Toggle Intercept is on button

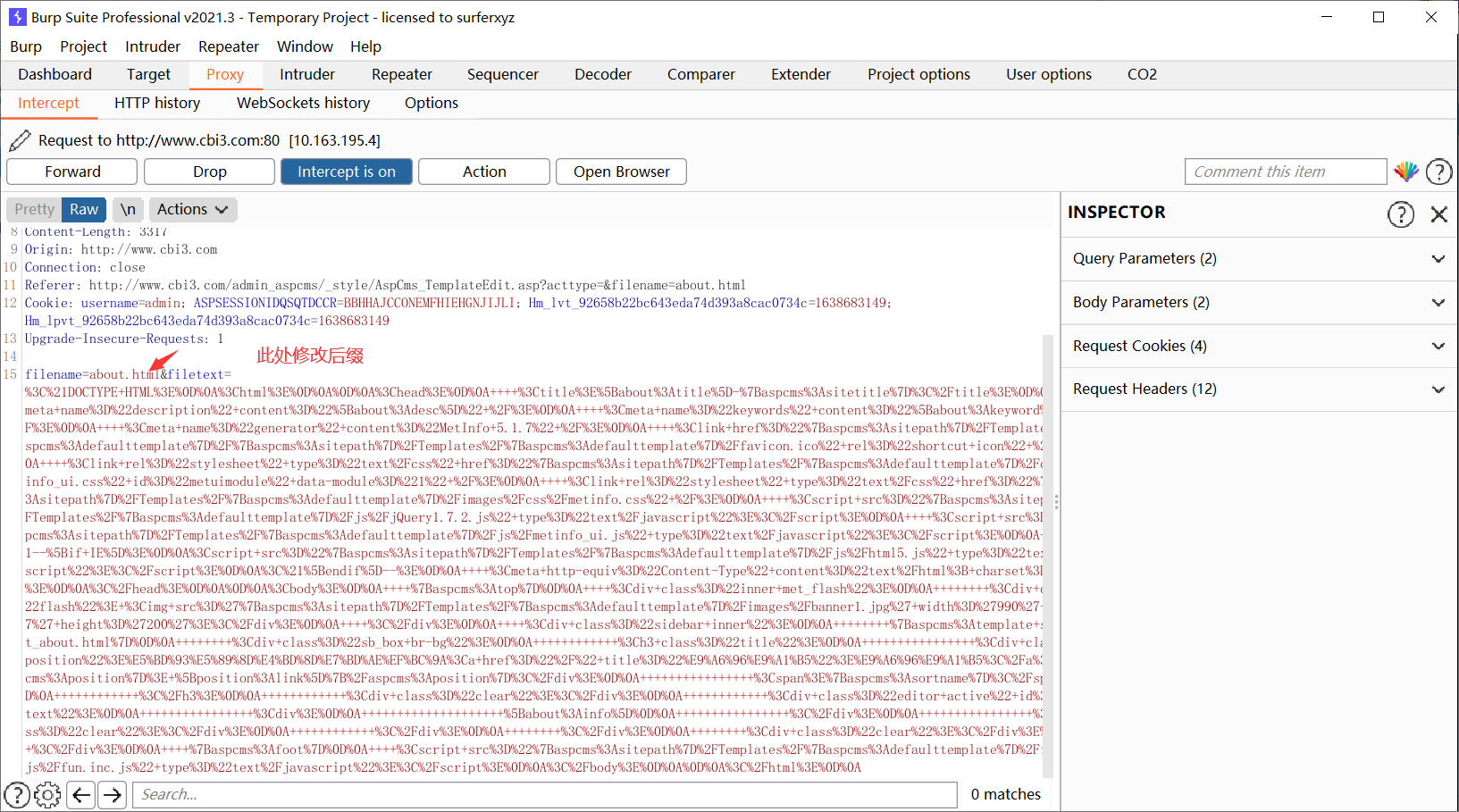[347, 172]
